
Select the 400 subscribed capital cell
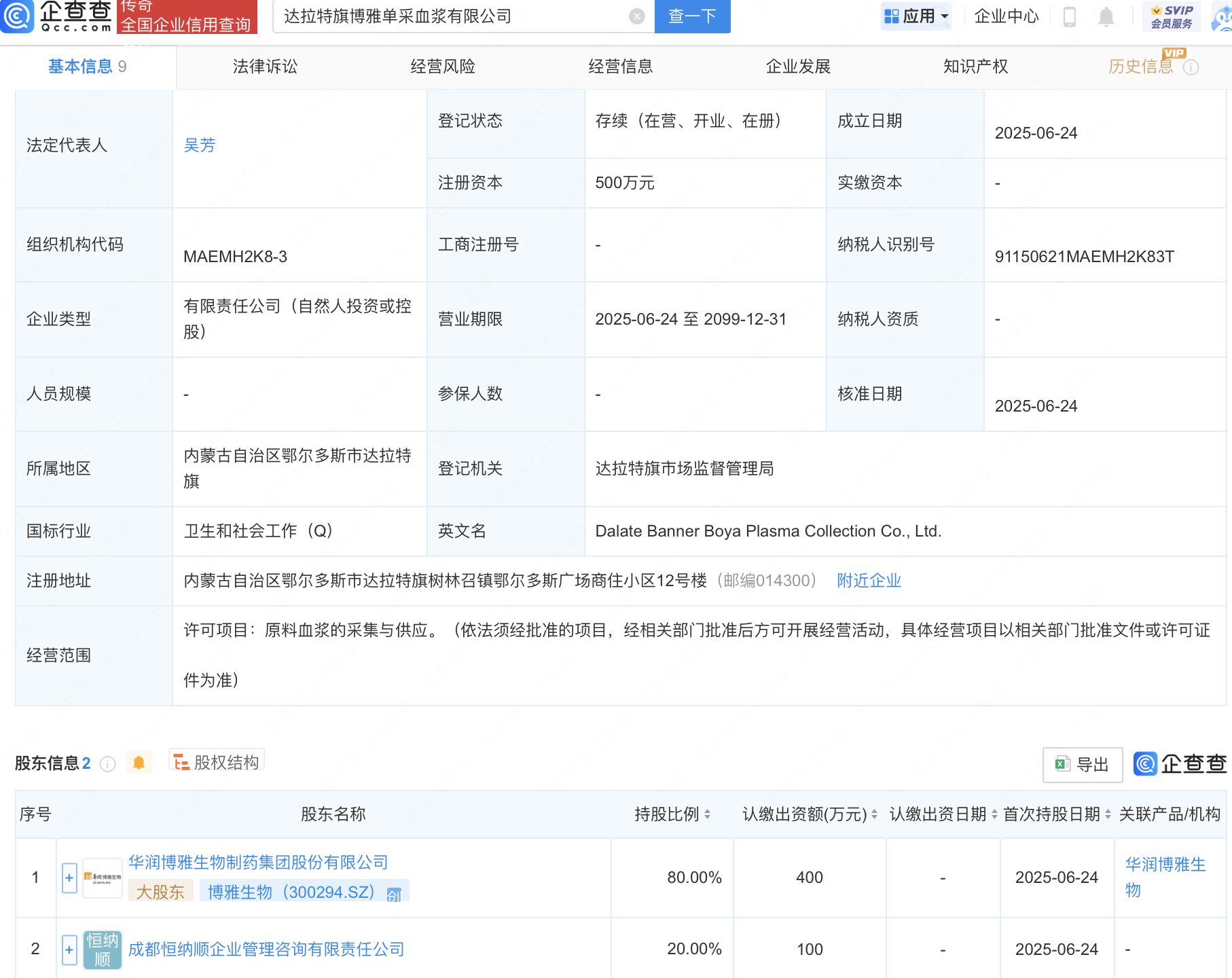[810, 877]
